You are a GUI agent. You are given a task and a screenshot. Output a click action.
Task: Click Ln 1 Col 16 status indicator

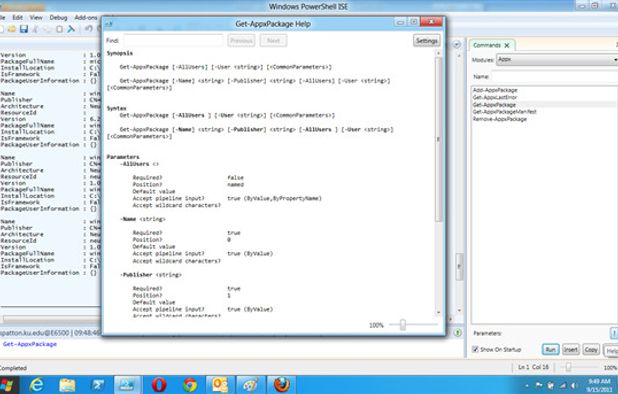[x=533, y=367]
